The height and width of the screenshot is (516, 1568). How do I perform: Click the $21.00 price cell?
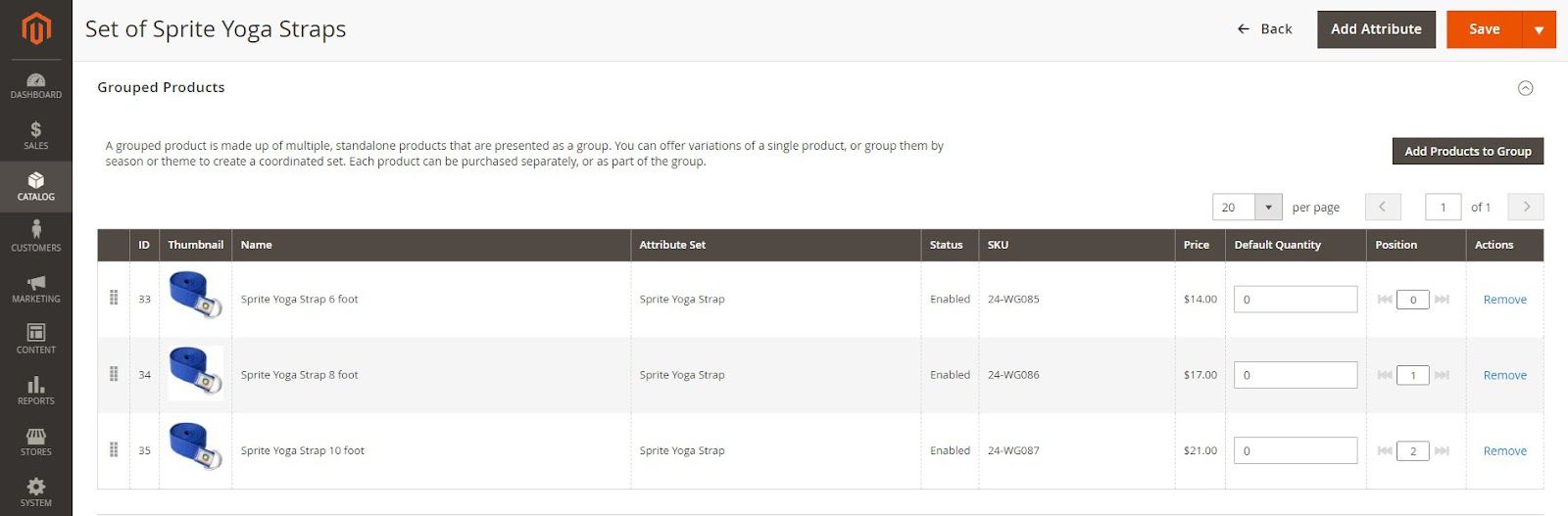[x=1200, y=450]
